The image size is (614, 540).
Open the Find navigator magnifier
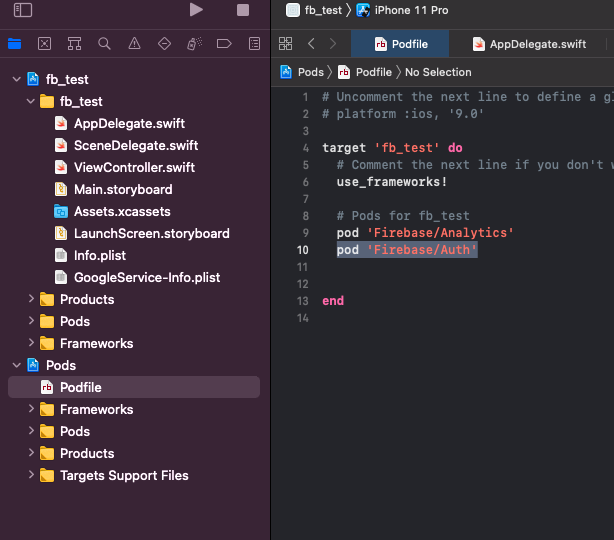tap(104, 43)
